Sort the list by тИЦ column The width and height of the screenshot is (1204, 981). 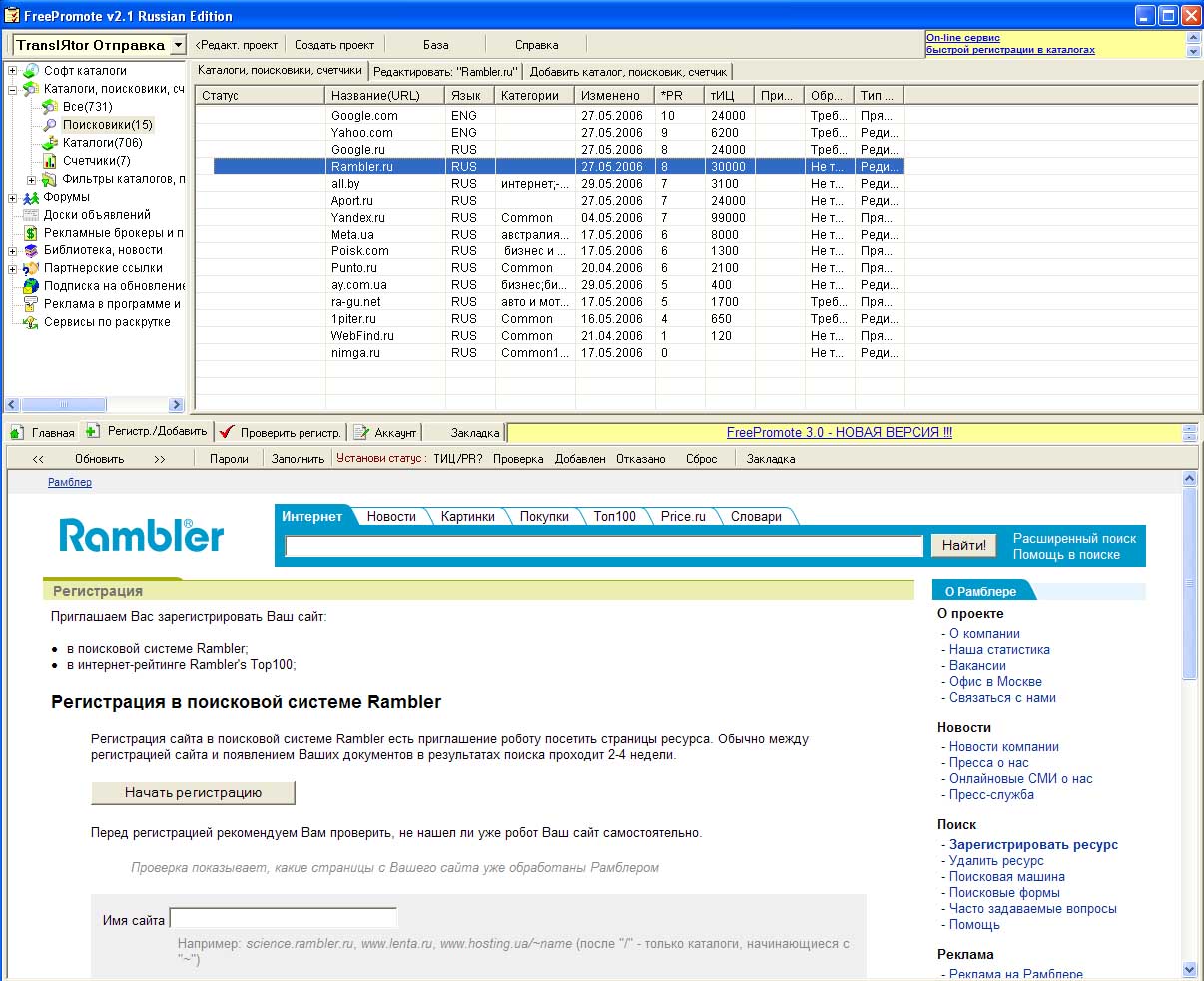[x=730, y=96]
